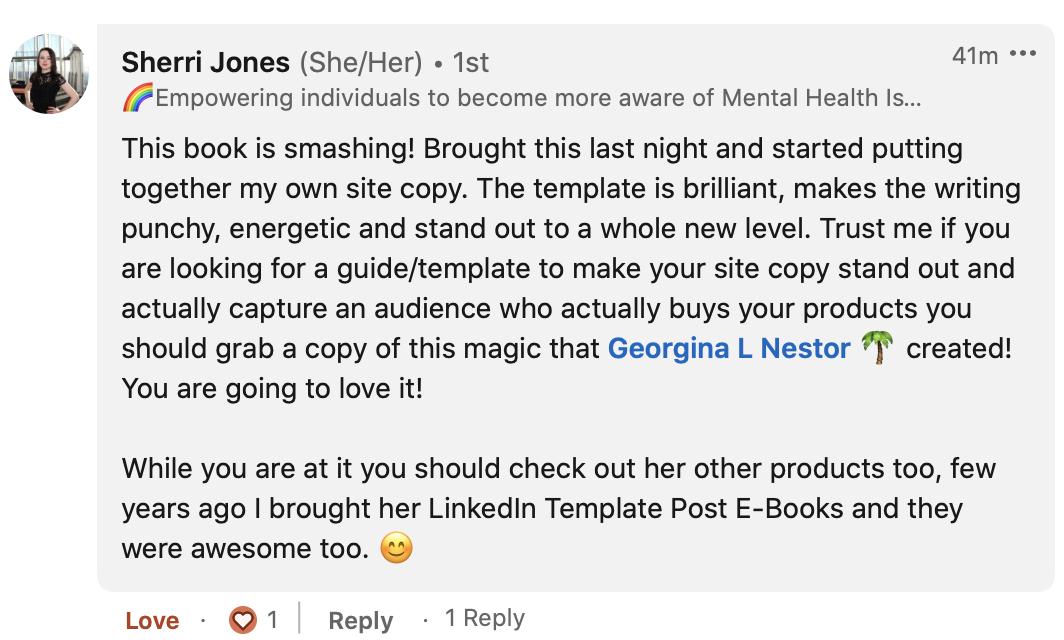The image size is (1064, 640).
Task: Open the three-dot comment options menu
Action: tap(1023, 54)
